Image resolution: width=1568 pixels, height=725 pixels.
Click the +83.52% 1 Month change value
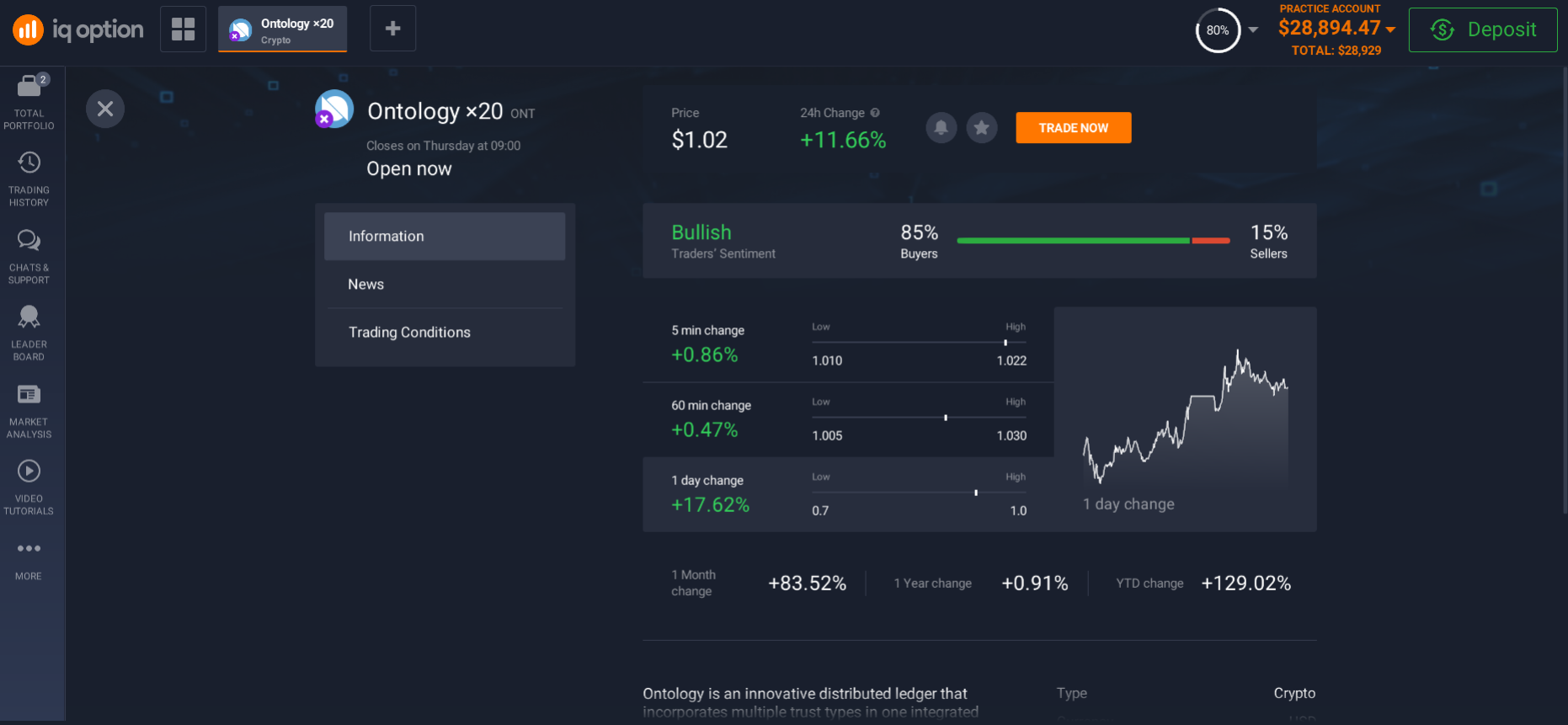[x=807, y=584]
